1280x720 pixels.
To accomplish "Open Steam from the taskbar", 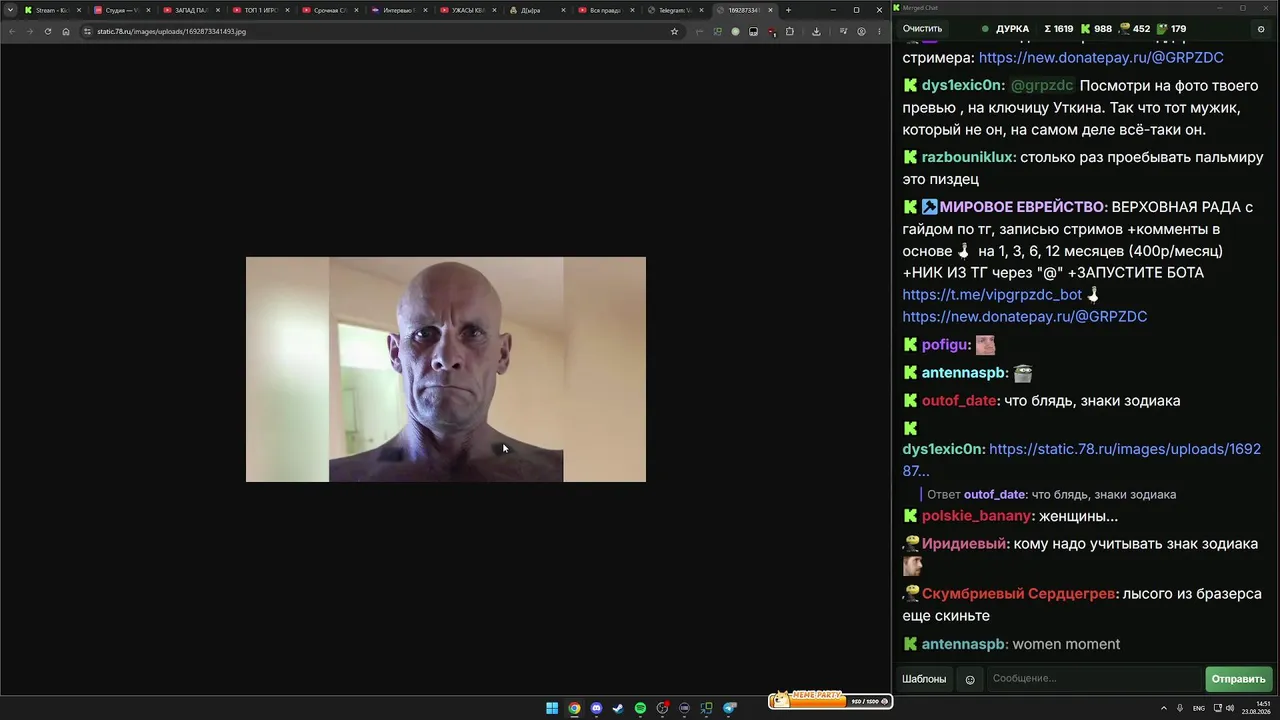I will [618, 708].
